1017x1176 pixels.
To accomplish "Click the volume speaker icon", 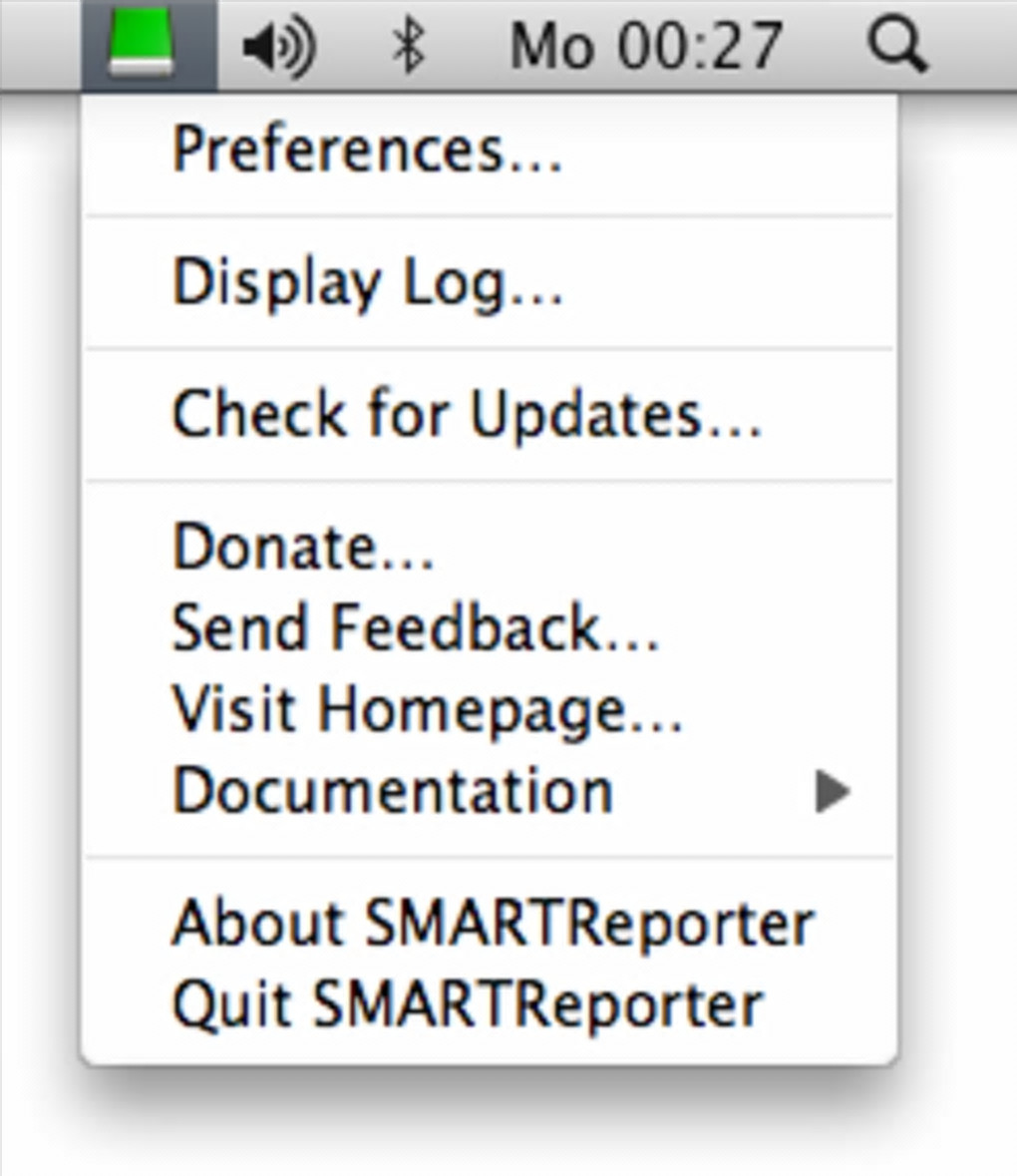I will pos(278,46).
